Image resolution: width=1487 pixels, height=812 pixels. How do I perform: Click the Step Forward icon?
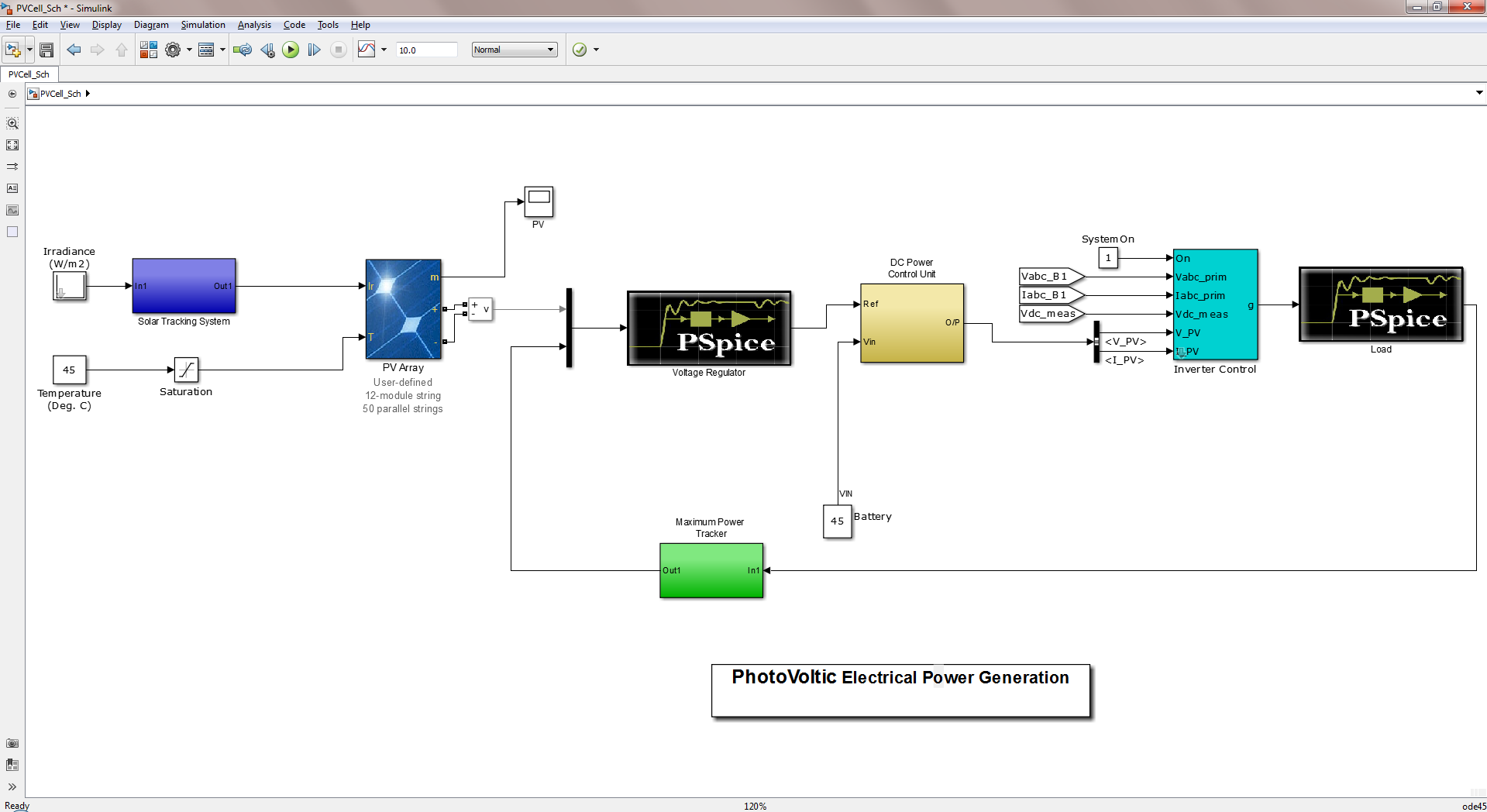(314, 50)
